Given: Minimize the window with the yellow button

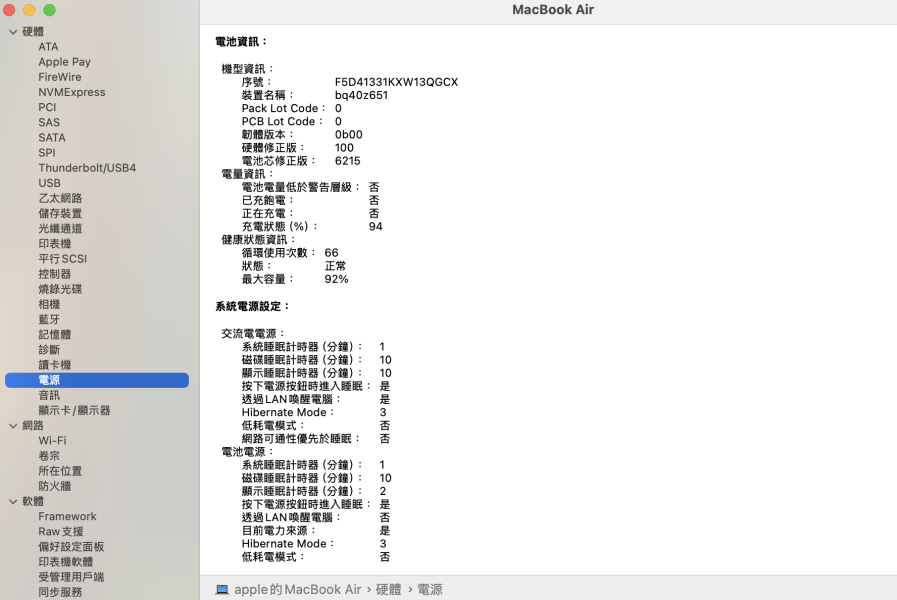Looking at the screenshot, I should point(29,10).
